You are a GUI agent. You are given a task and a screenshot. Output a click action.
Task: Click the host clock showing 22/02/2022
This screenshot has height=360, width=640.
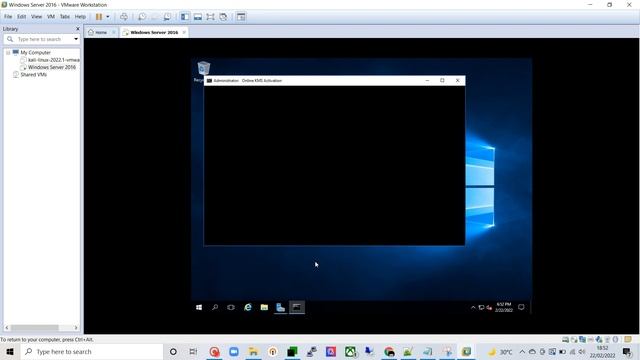click(602, 351)
